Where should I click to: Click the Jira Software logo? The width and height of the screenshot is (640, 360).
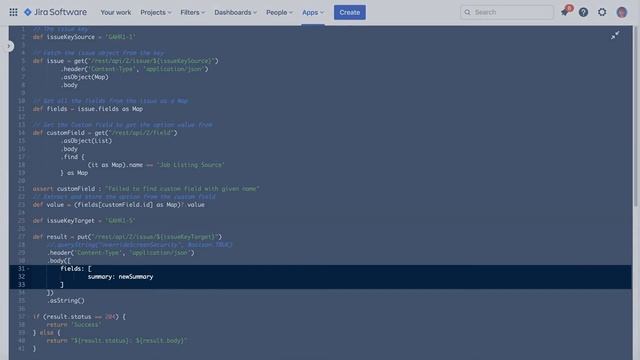(56, 12)
